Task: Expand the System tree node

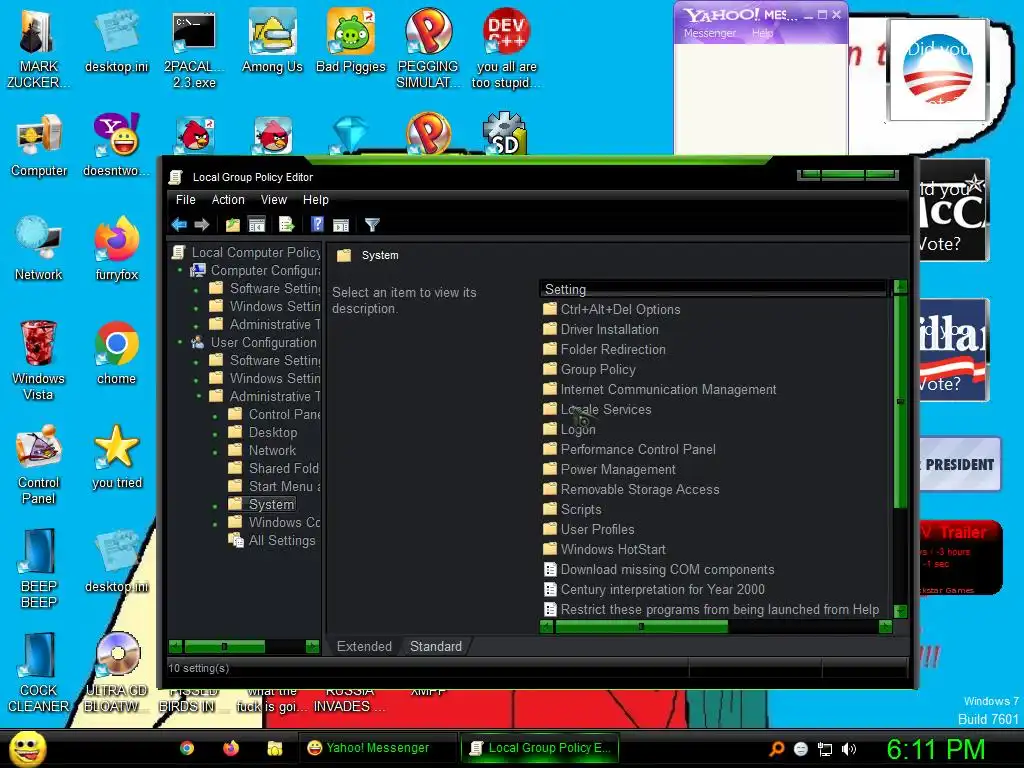Action: point(216,505)
